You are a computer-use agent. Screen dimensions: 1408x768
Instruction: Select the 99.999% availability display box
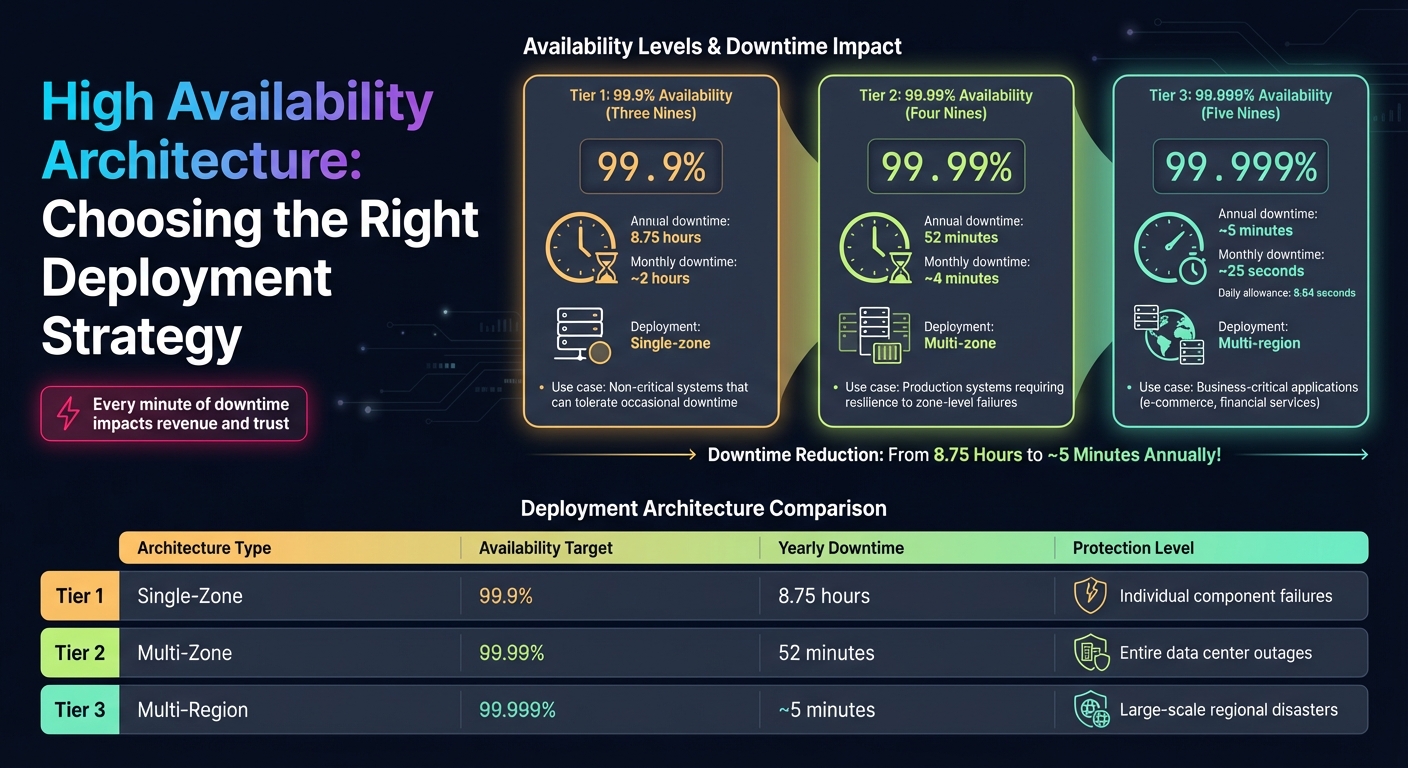click(x=1240, y=166)
